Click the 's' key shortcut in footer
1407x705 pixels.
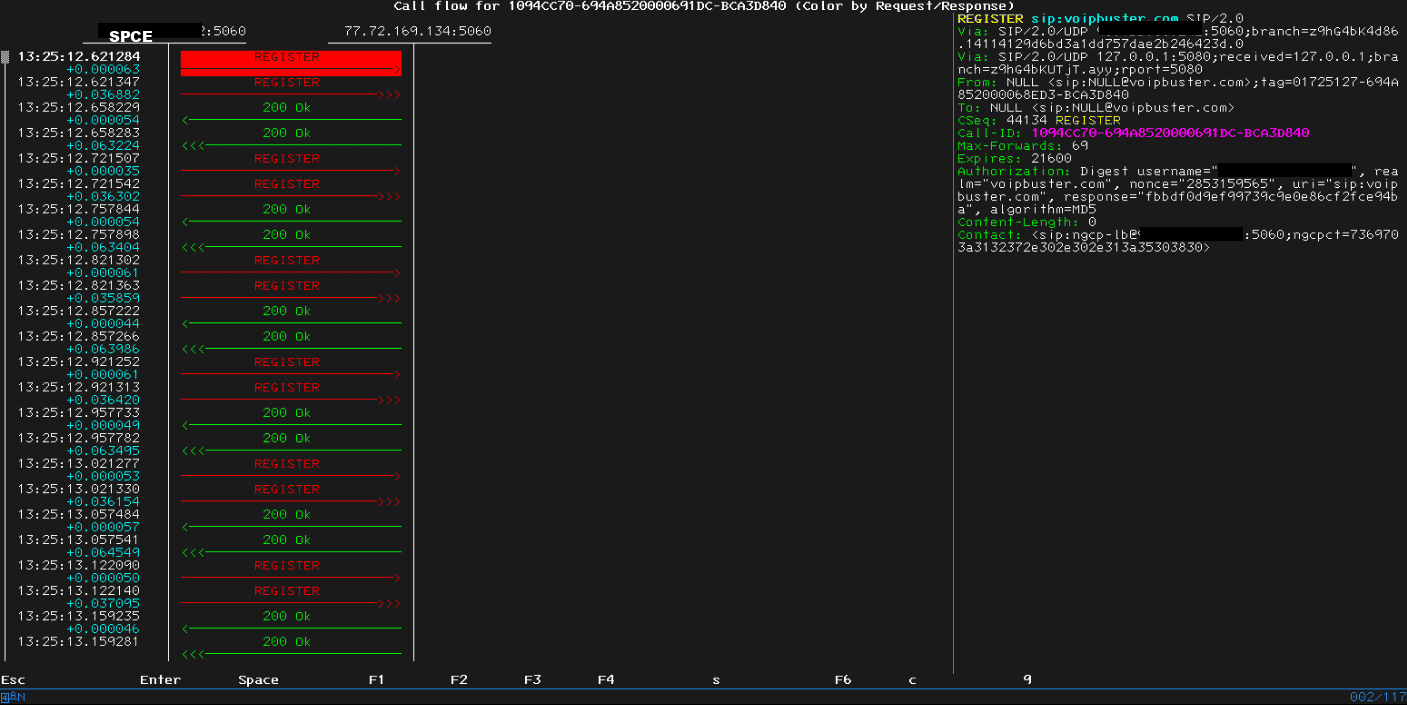[x=716, y=680]
